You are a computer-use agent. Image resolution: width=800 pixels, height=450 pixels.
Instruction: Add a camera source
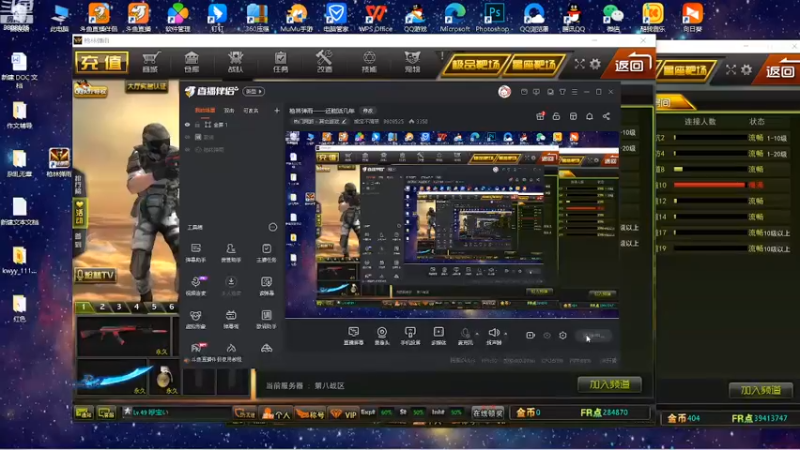pyautogui.click(x=382, y=336)
